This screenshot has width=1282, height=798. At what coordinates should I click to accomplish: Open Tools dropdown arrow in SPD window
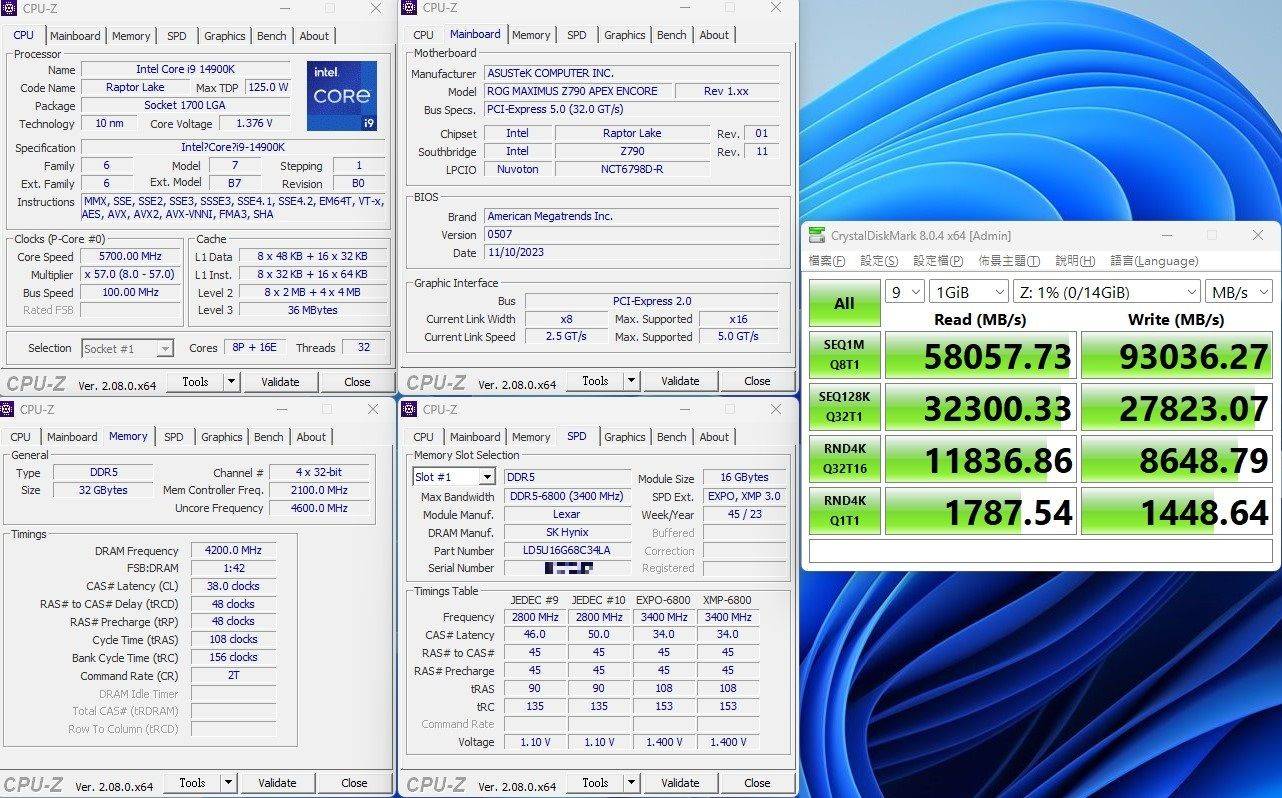631,783
